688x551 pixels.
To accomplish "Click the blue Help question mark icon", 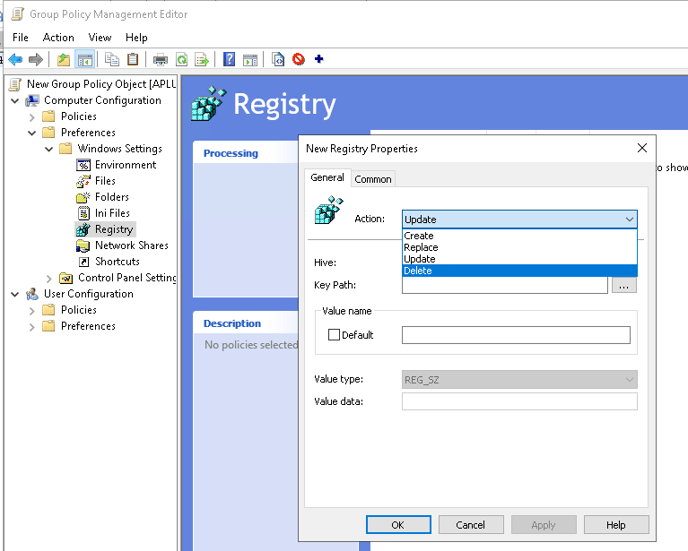I will coord(229,60).
